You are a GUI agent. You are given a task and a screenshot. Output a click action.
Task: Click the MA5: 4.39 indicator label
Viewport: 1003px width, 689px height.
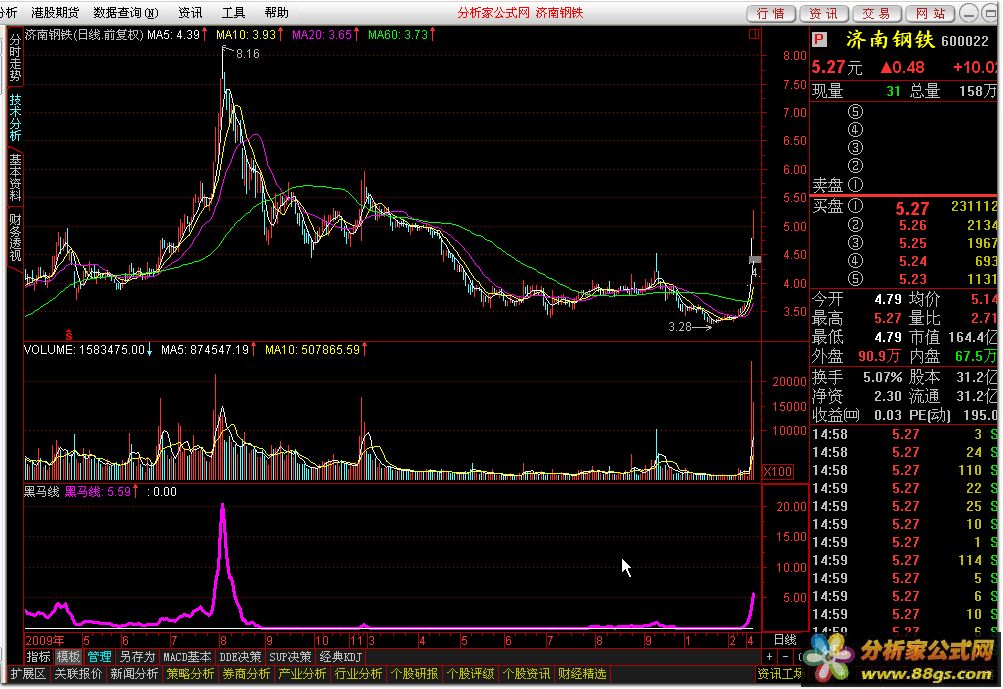click(x=173, y=35)
